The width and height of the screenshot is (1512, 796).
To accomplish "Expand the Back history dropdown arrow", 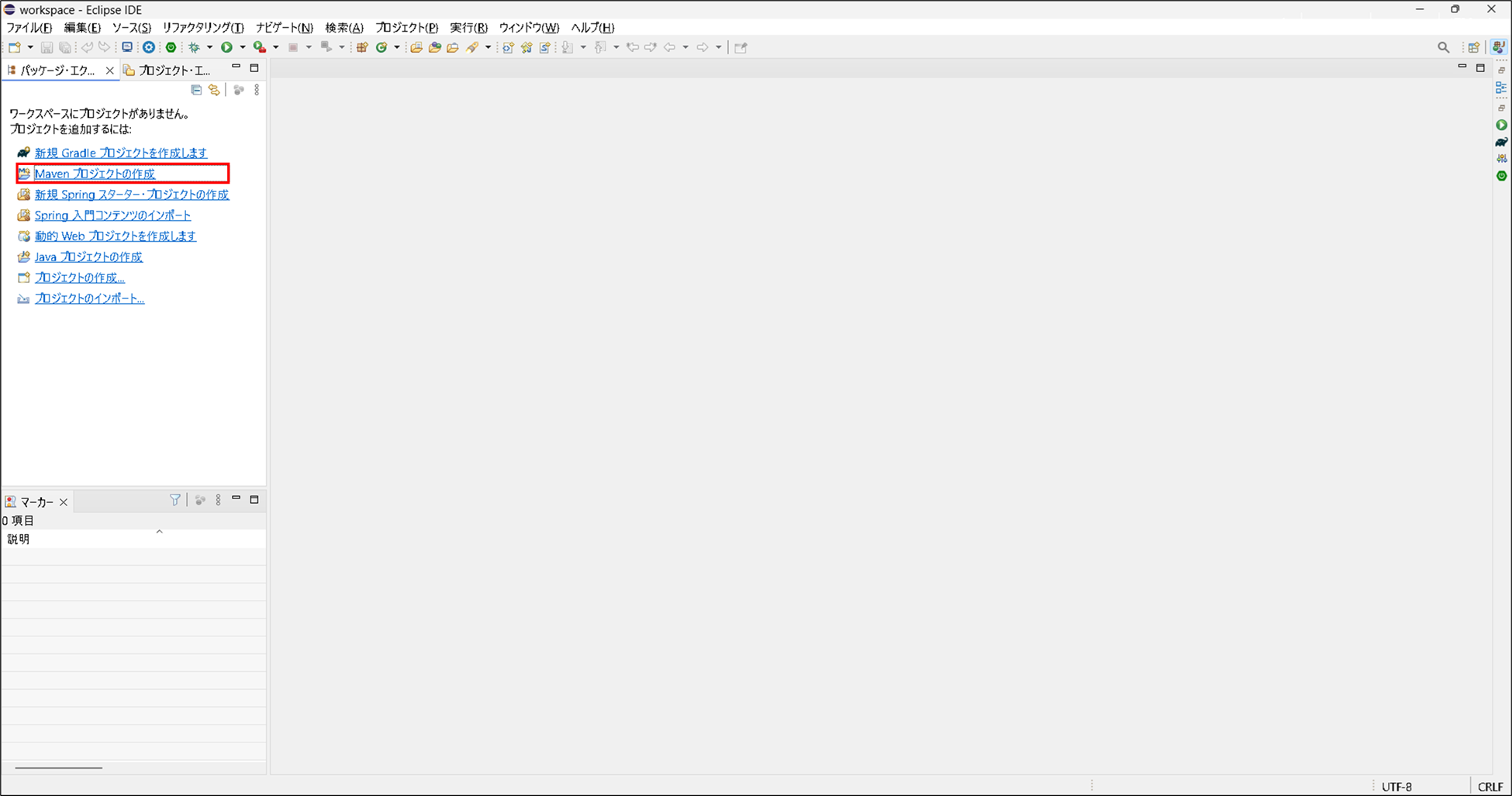I will 685,47.
